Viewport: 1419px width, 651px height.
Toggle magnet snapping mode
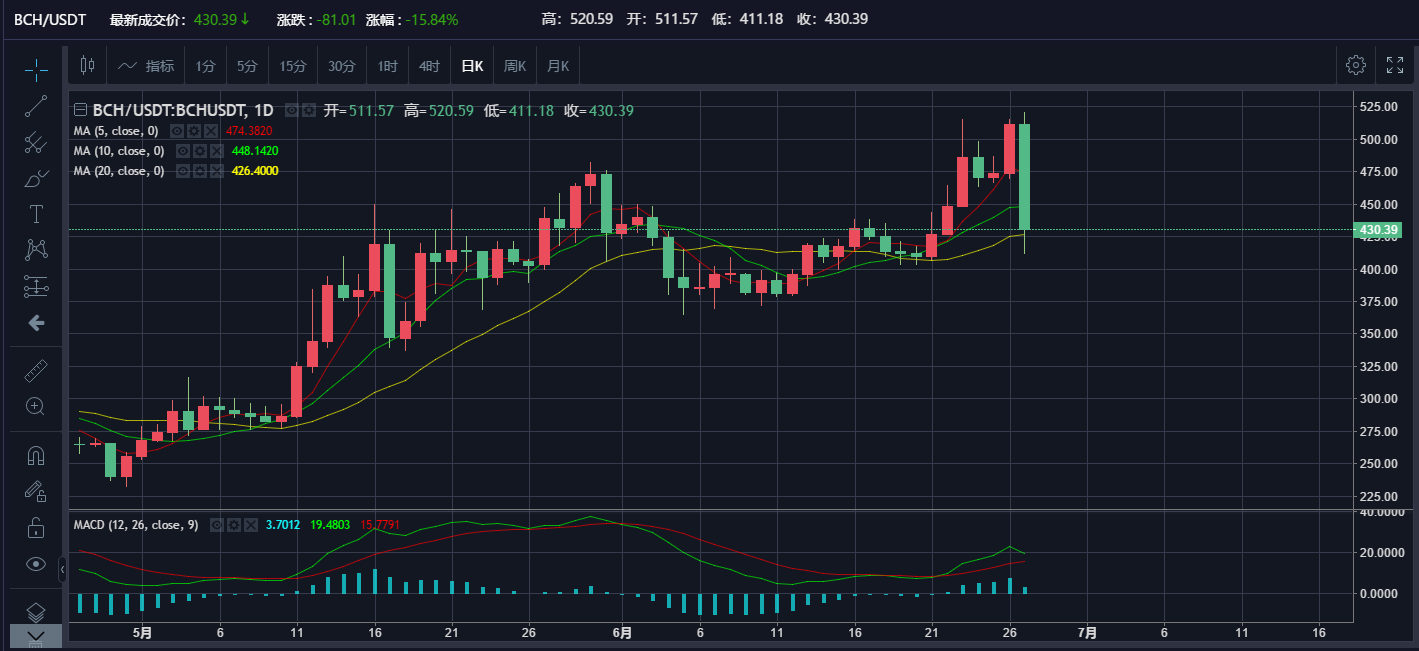[x=36, y=456]
